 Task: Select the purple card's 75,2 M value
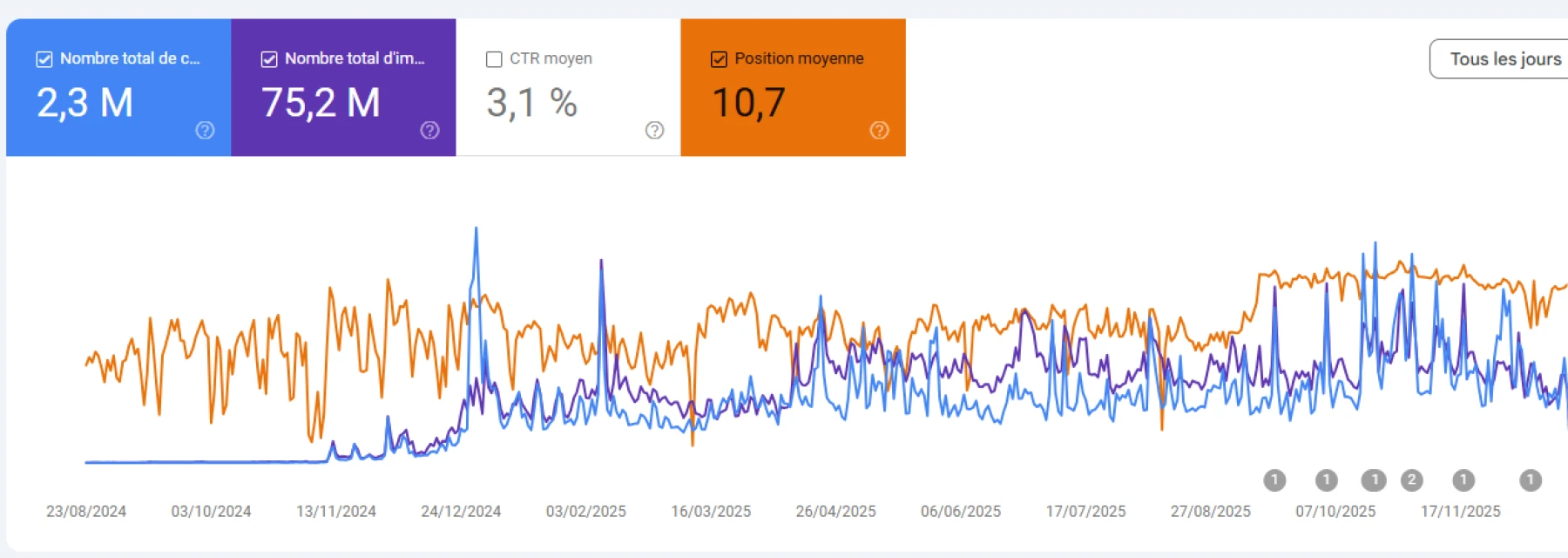tap(321, 103)
